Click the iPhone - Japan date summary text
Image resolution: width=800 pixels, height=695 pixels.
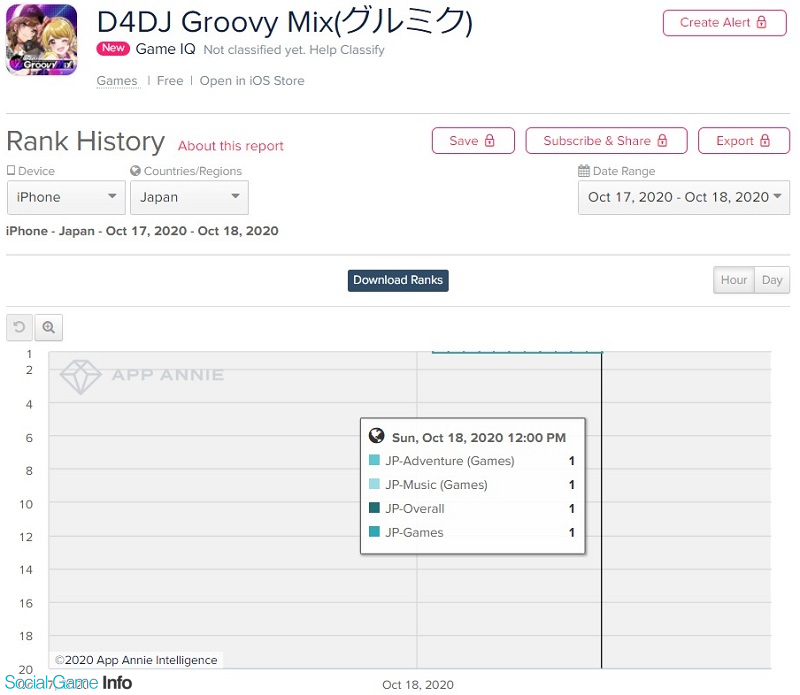[x=142, y=231]
